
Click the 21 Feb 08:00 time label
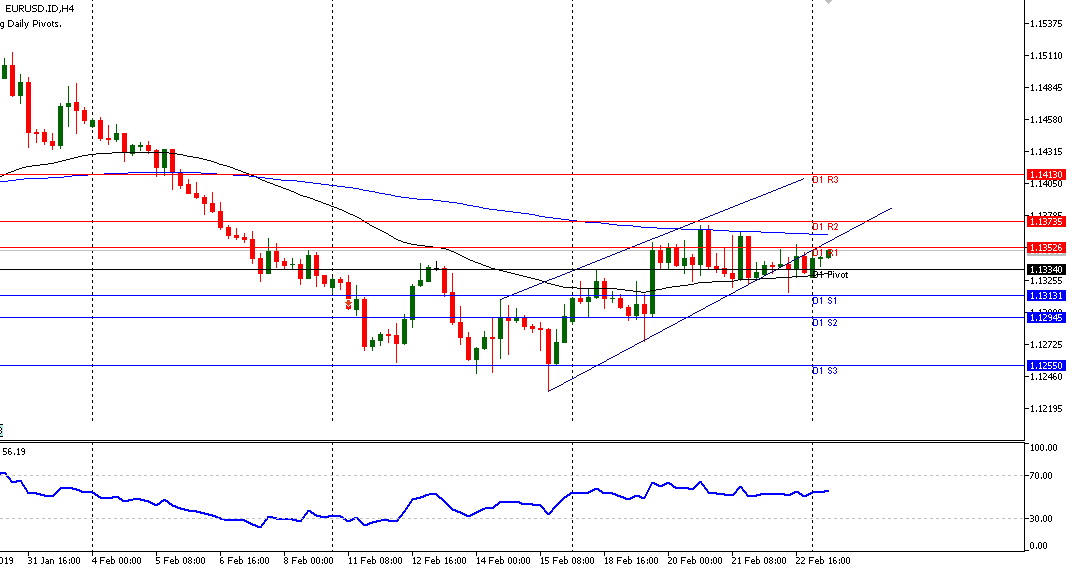click(x=759, y=561)
